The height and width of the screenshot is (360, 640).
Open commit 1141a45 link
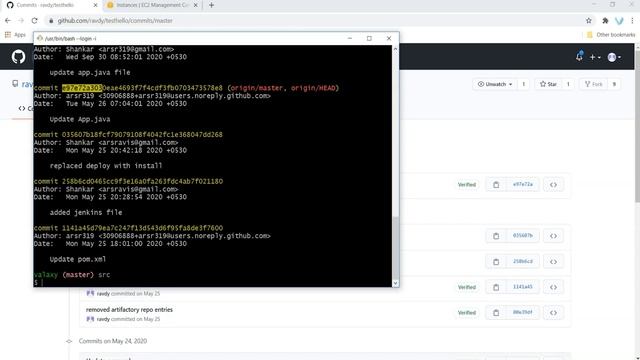point(523,287)
